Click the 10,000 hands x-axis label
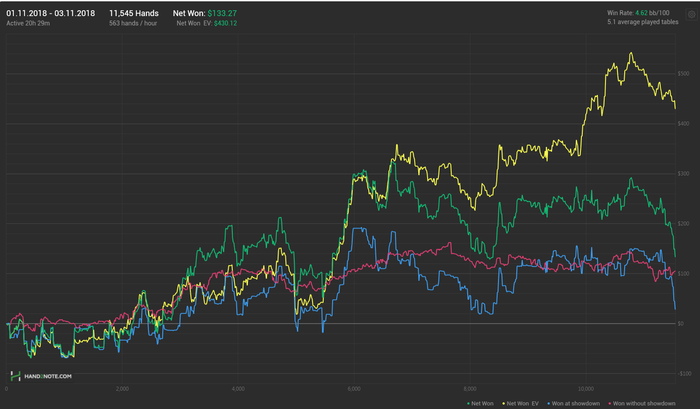700x409 pixels. click(586, 389)
